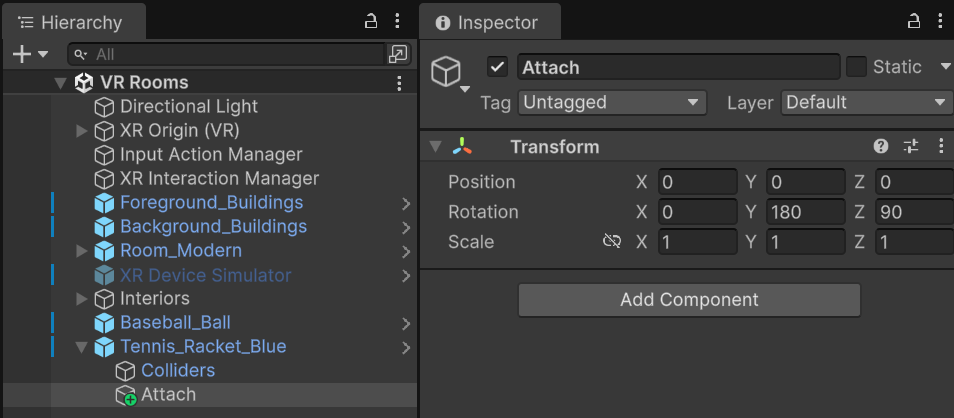Select the Hierarchy tab
This screenshot has width=954, height=418.
coord(70,22)
